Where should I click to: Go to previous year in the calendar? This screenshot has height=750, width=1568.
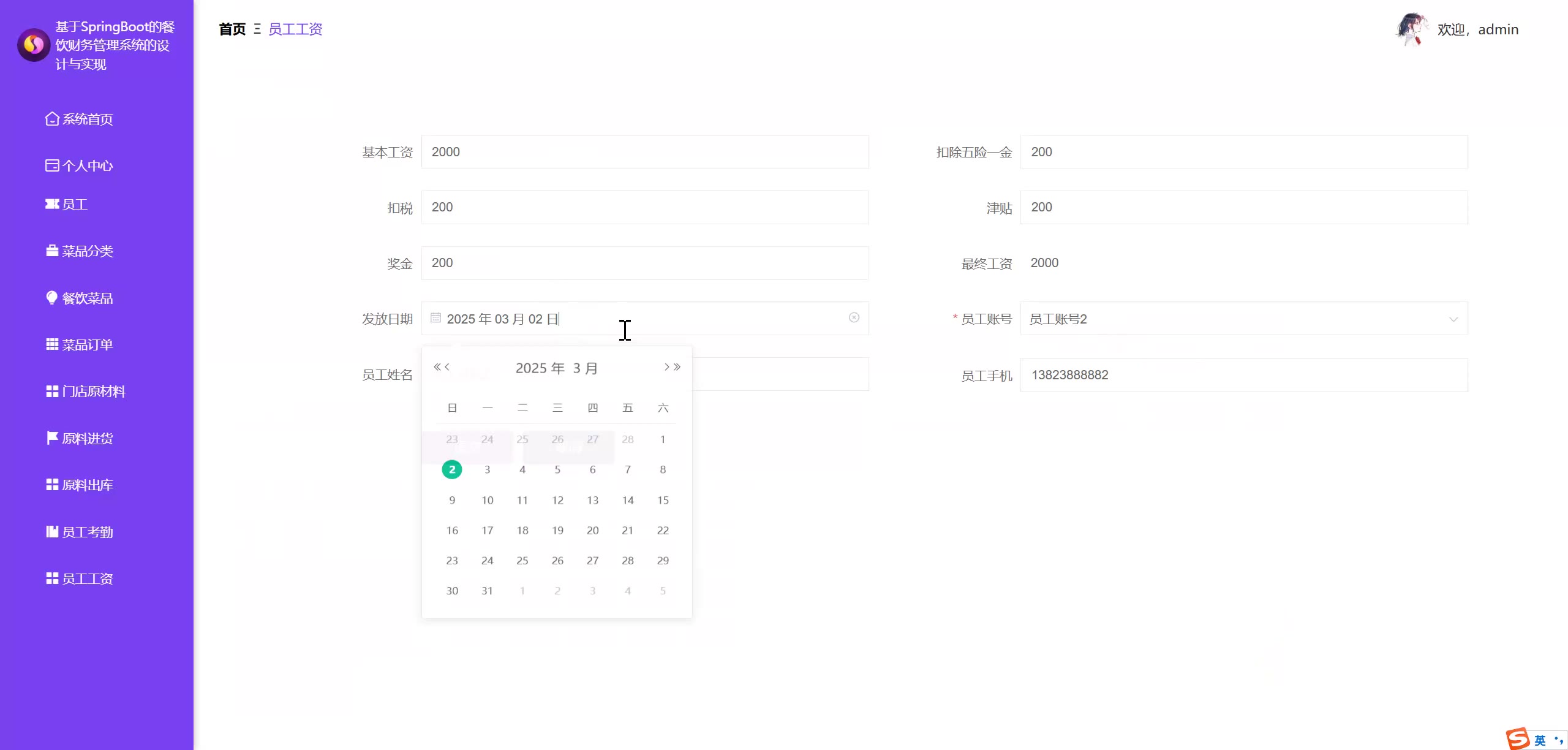(437, 367)
